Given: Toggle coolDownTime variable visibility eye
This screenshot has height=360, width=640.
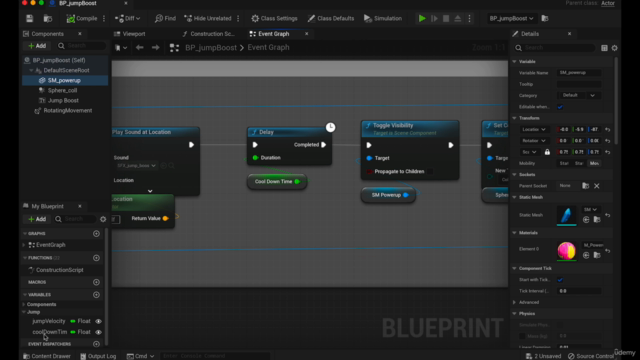Looking at the screenshot, I should (x=98, y=332).
